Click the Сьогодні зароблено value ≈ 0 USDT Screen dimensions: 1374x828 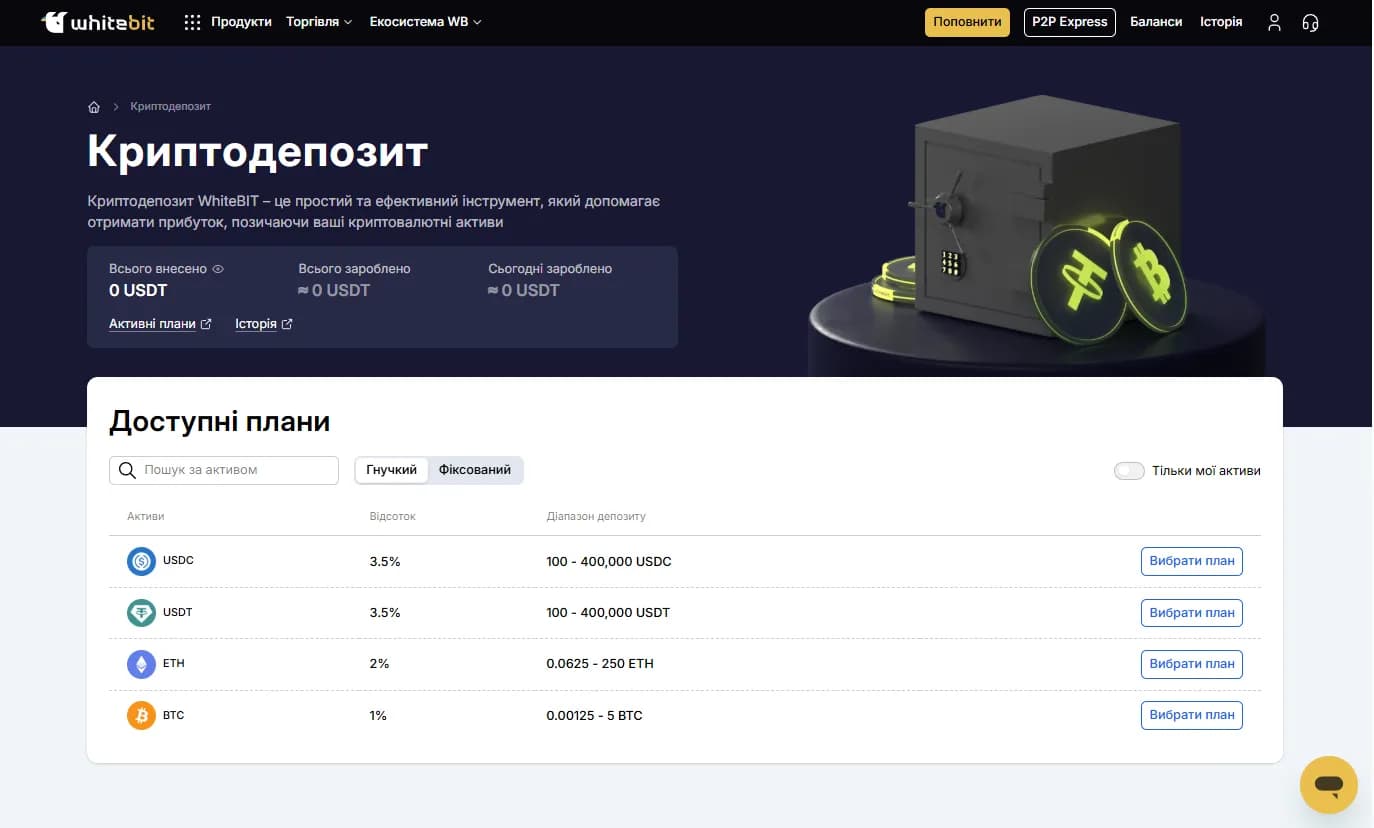(x=524, y=291)
